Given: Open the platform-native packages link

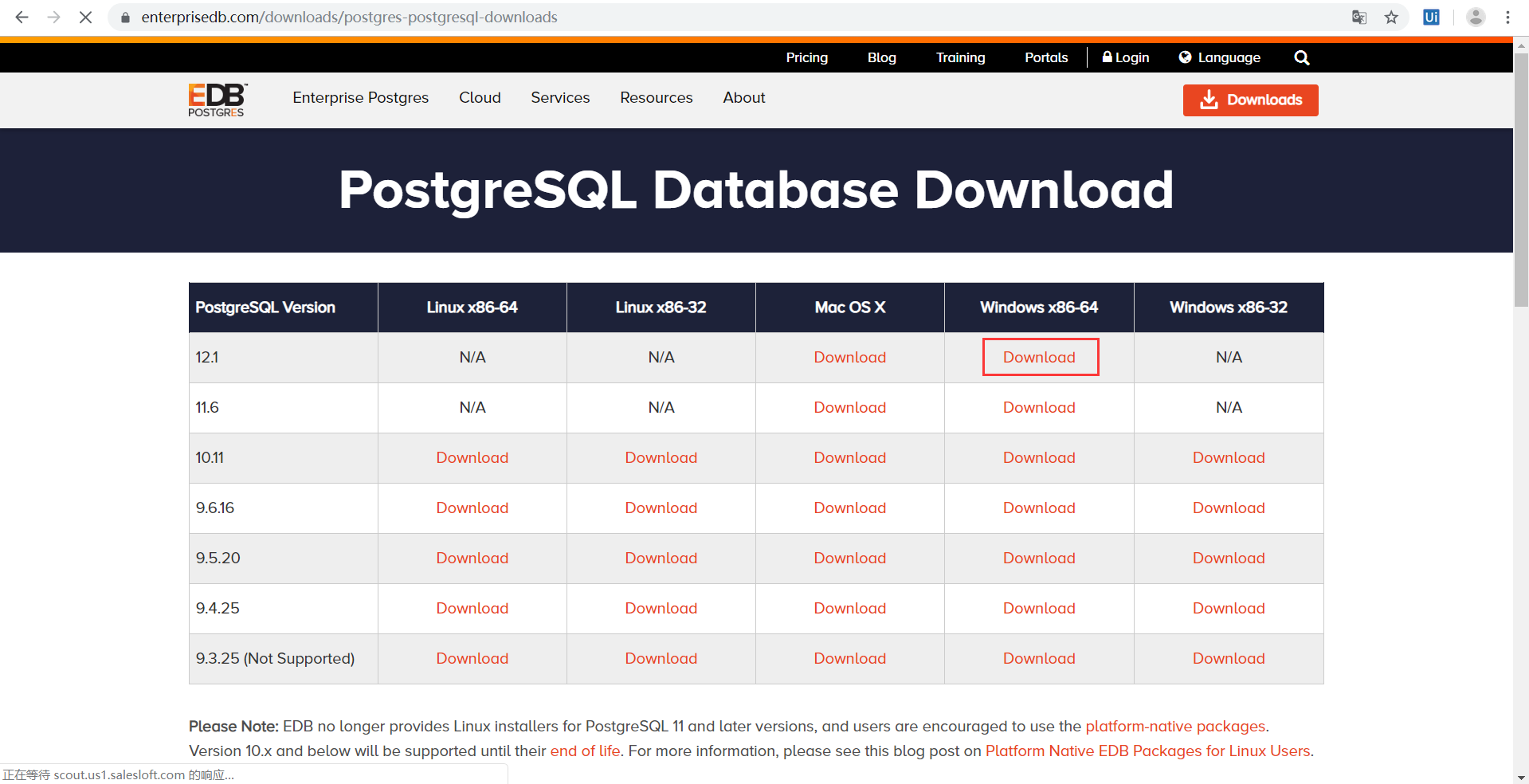Looking at the screenshot, I should (1174, 726).
